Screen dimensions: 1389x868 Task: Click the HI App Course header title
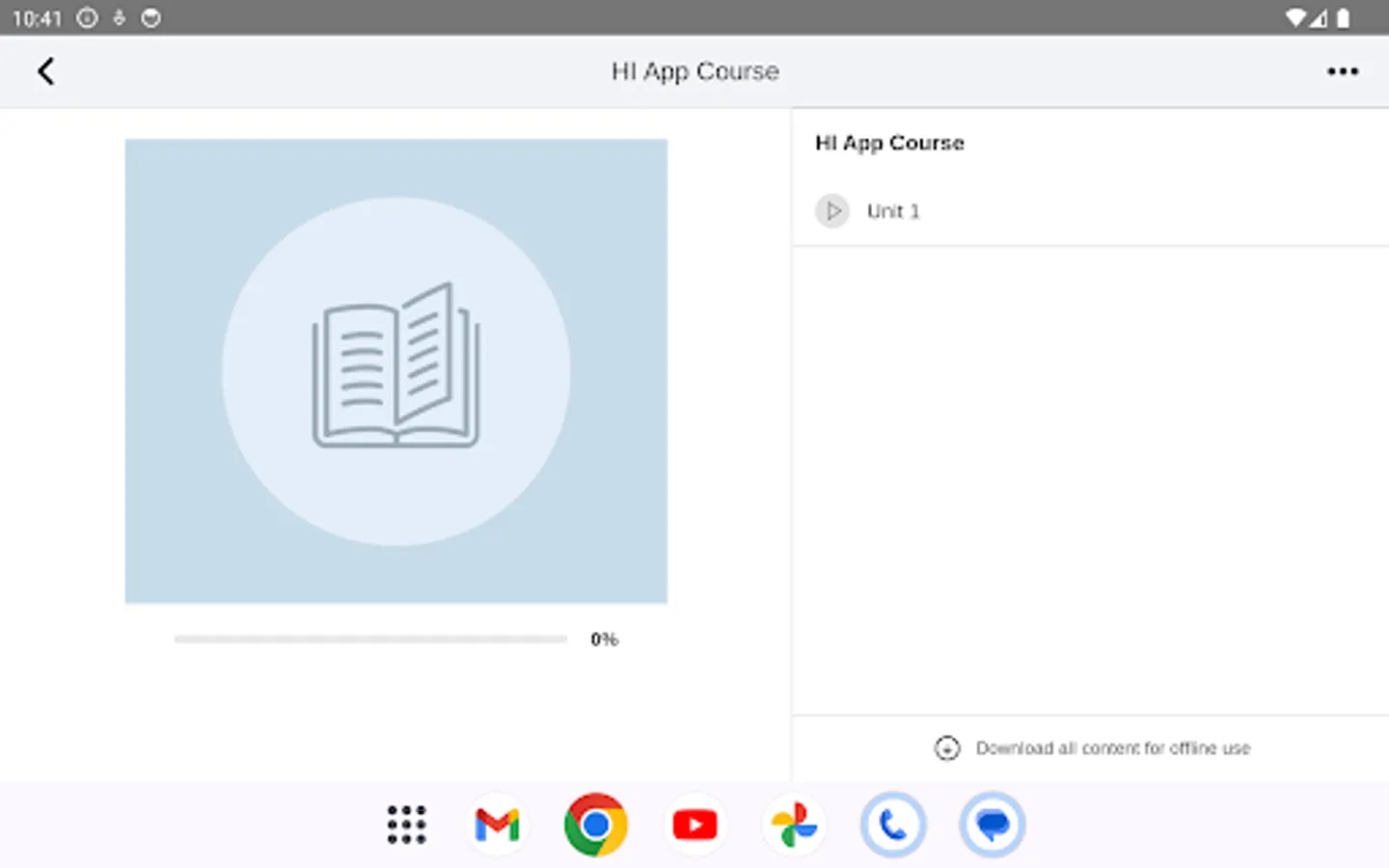coord(694,71)
